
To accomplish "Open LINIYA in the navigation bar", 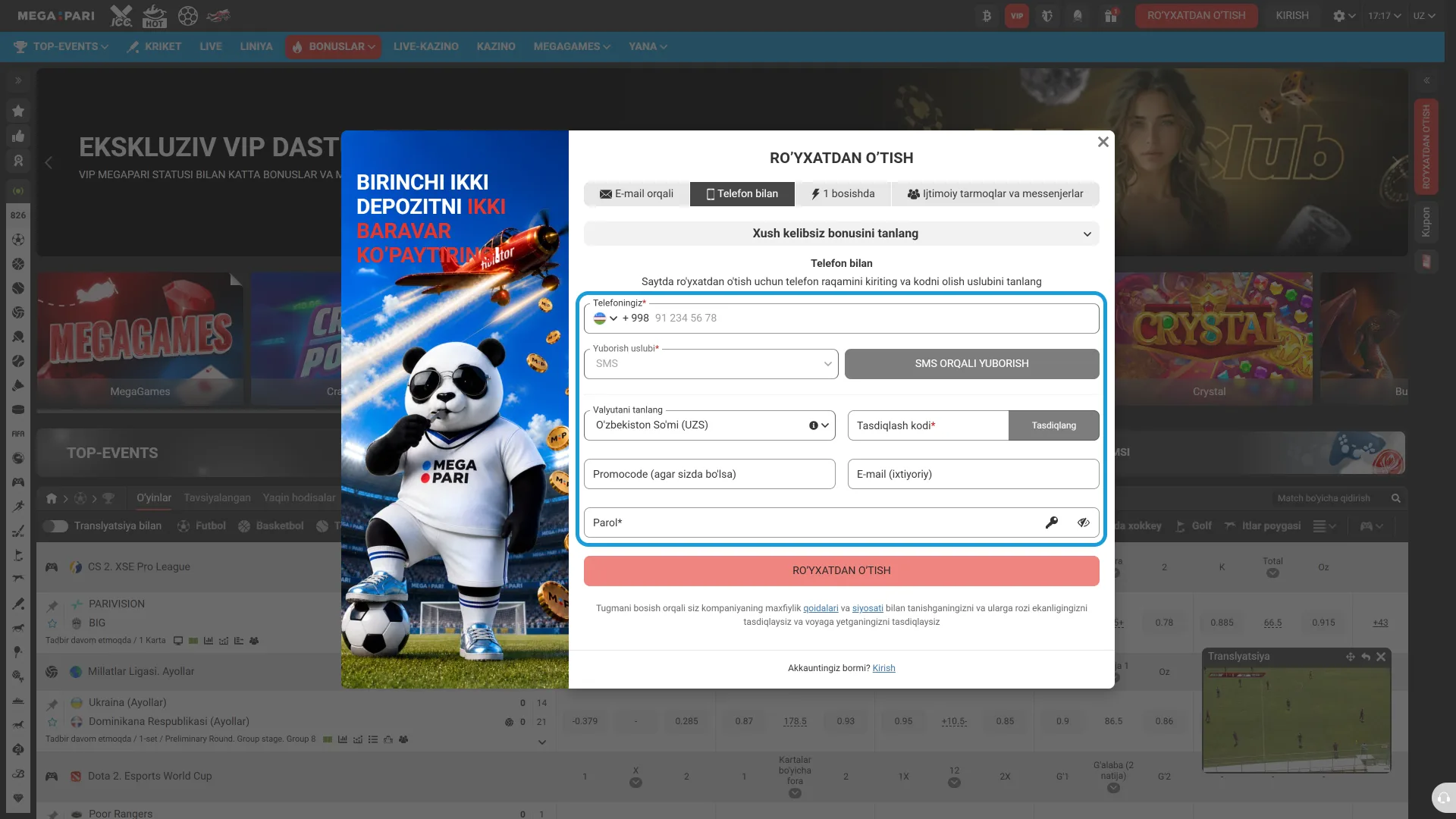I will tap(256, 46).
